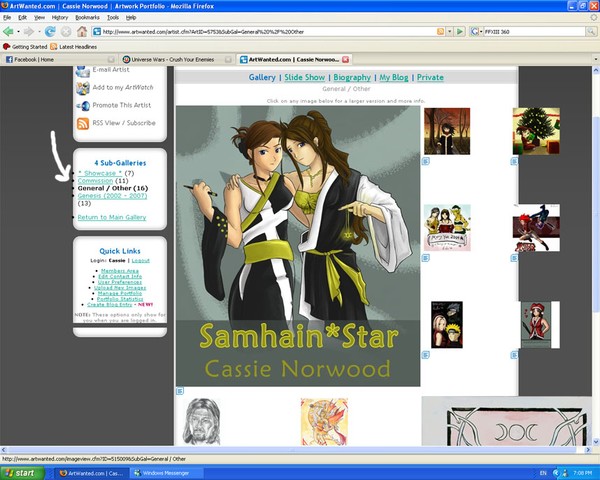
Task: Go back with the green Back arrow
Action: point(8,31)
